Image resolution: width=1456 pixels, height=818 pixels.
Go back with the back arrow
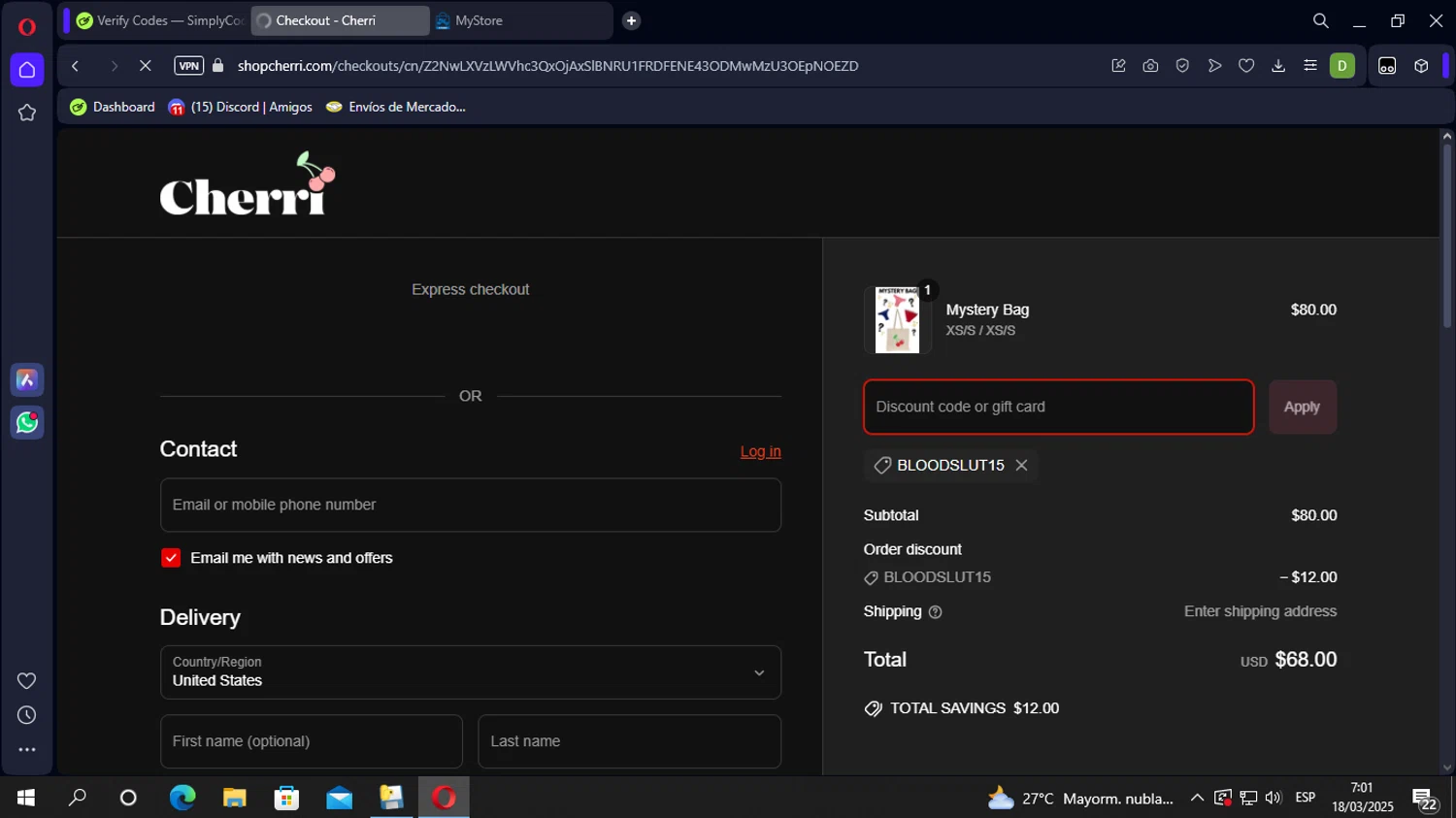75,66
